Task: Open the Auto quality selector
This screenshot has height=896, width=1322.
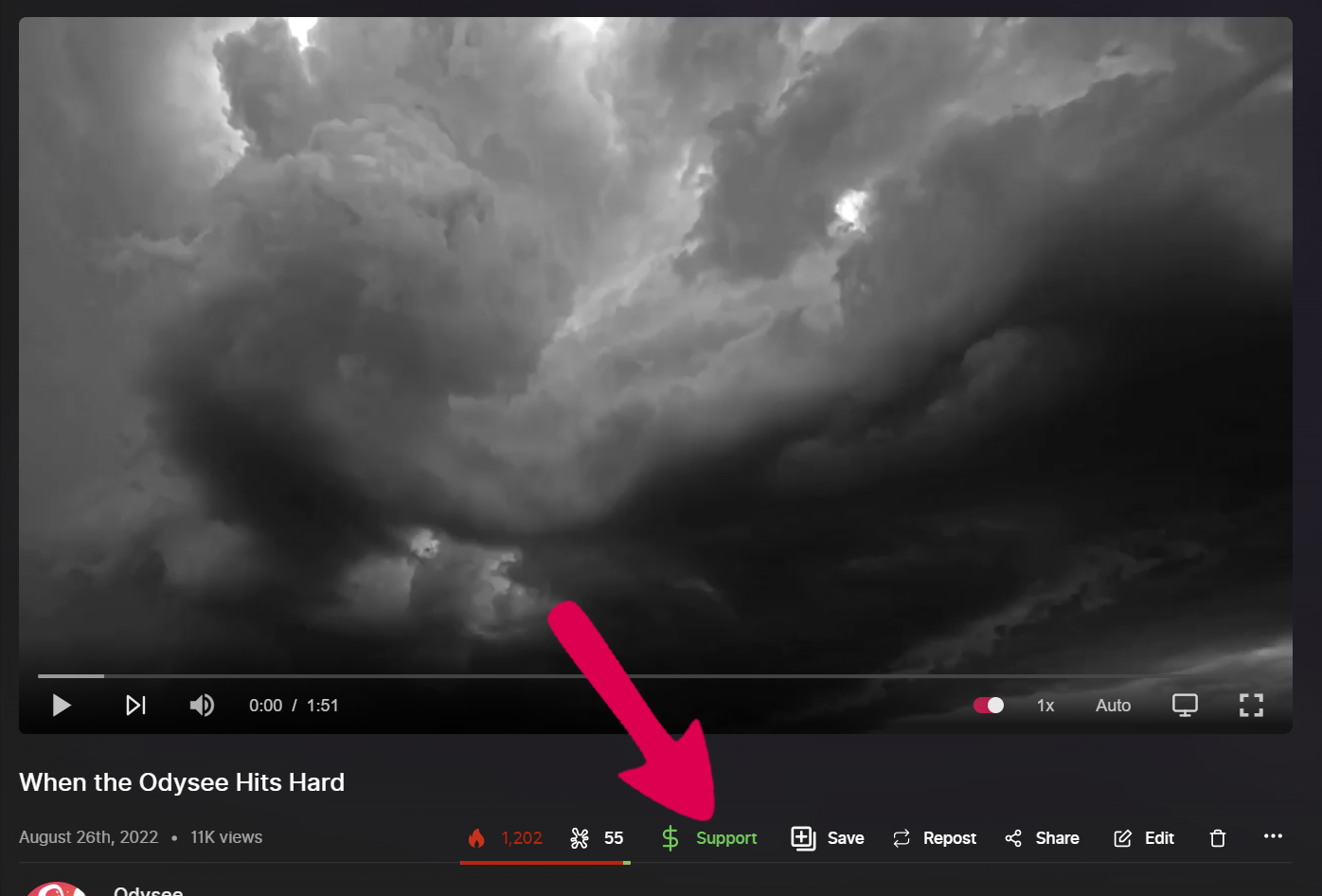Action: (x=1113, y=706)
